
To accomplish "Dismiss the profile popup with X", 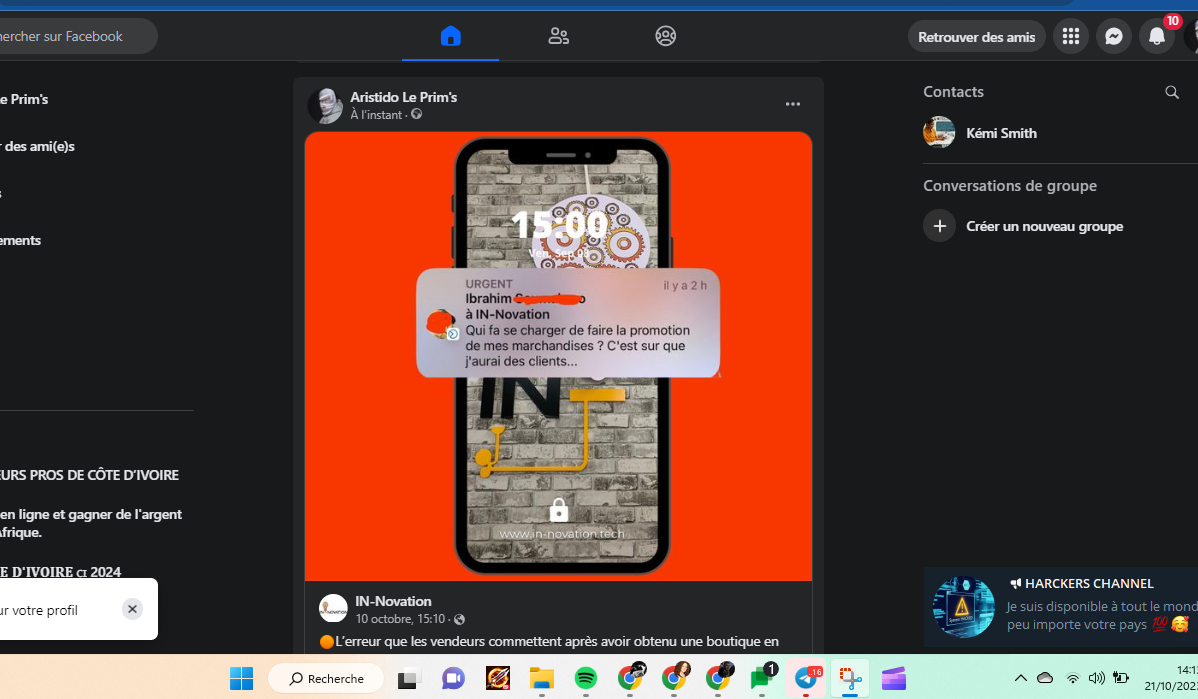I will [x=133, y=609].
